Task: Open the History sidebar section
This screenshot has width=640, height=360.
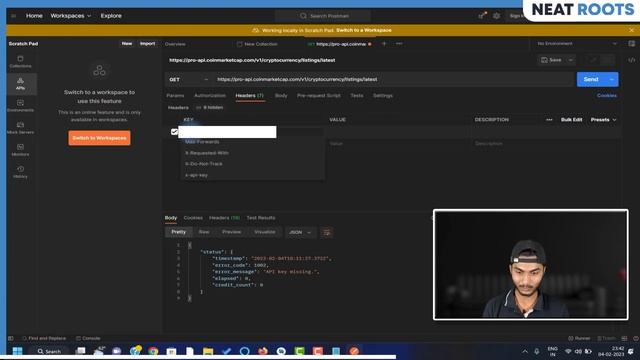Action: pyautogui.click(x=20, y=172)
